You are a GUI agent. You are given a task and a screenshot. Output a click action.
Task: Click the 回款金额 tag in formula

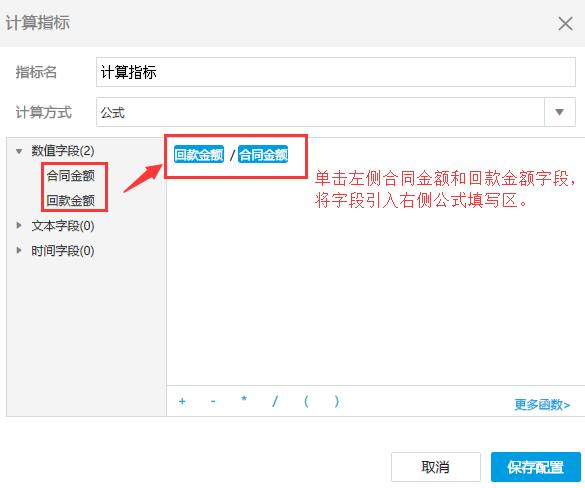click(199, 154)
